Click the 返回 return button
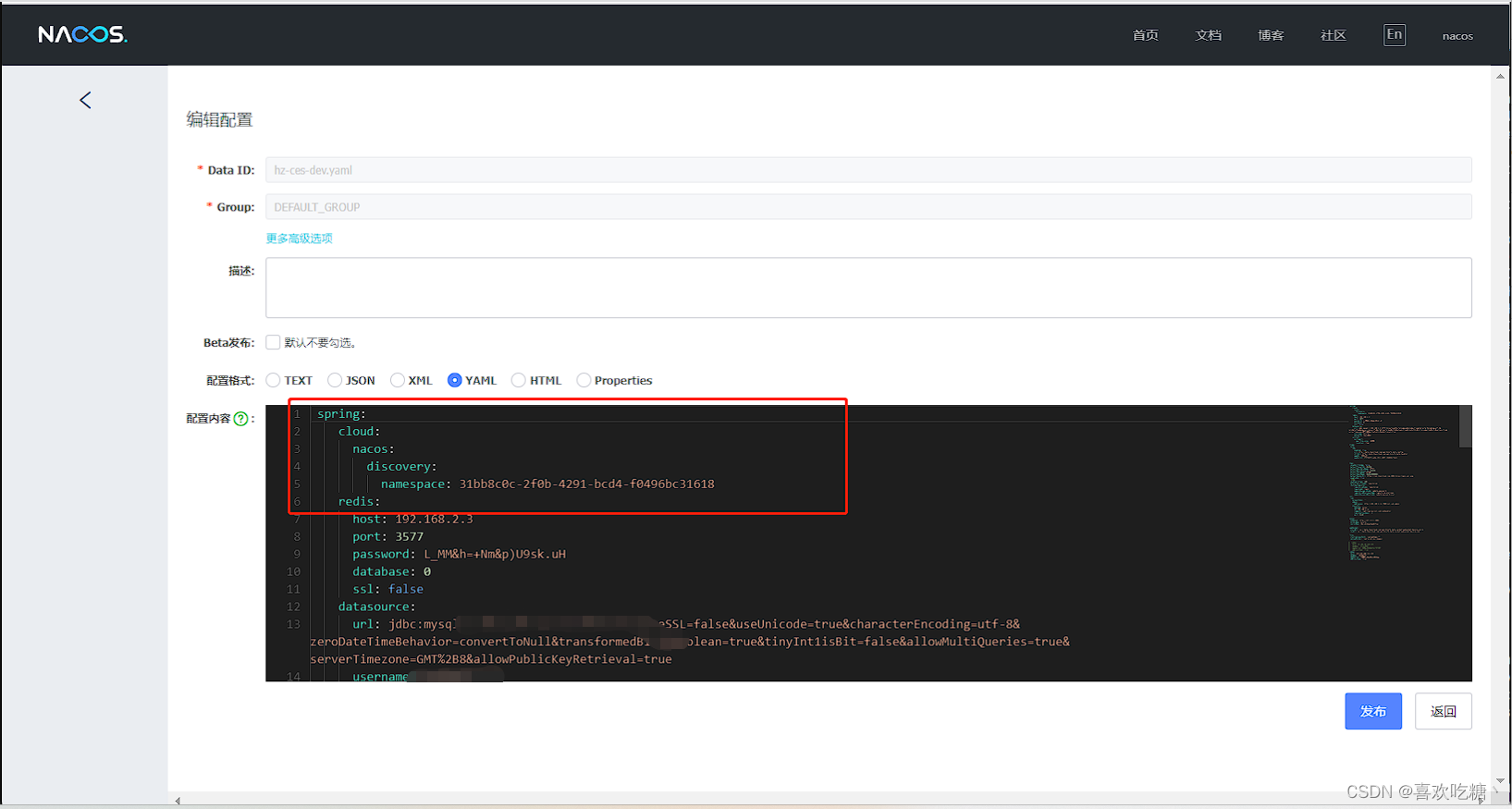Viewport: 1512px width, 809px height. click(x=1444, y=711)
